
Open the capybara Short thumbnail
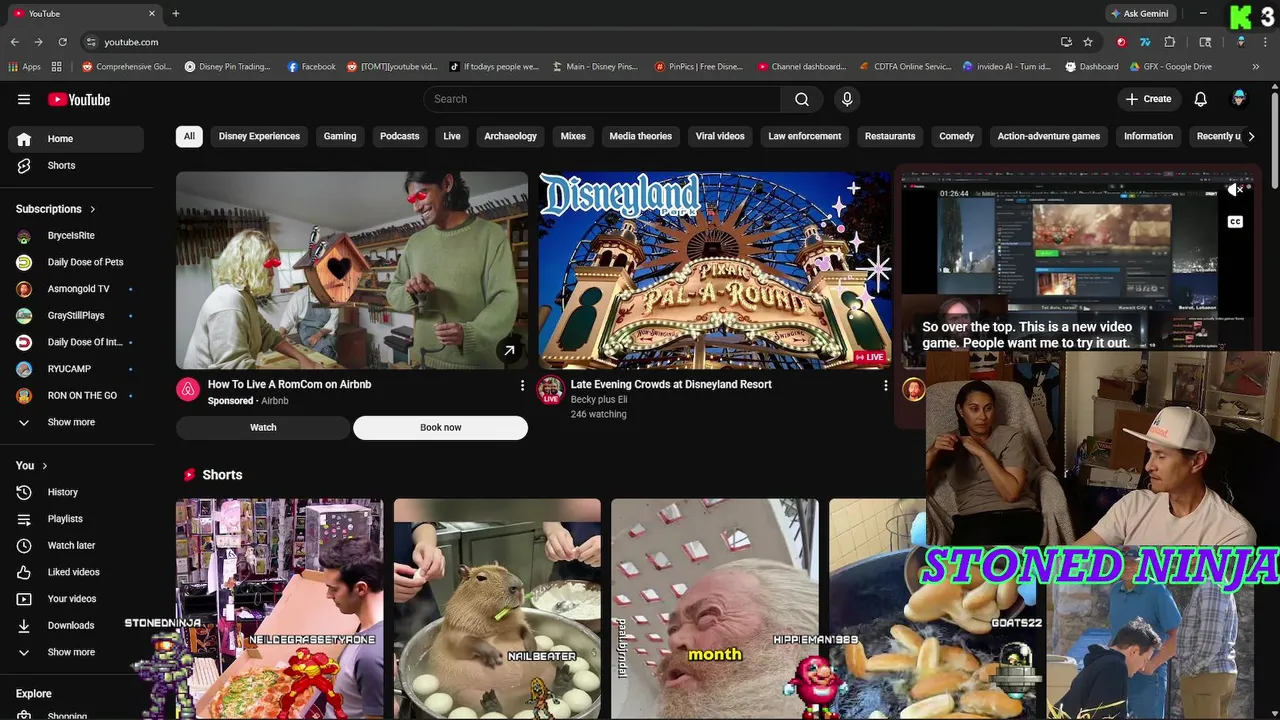click(497, 609)
